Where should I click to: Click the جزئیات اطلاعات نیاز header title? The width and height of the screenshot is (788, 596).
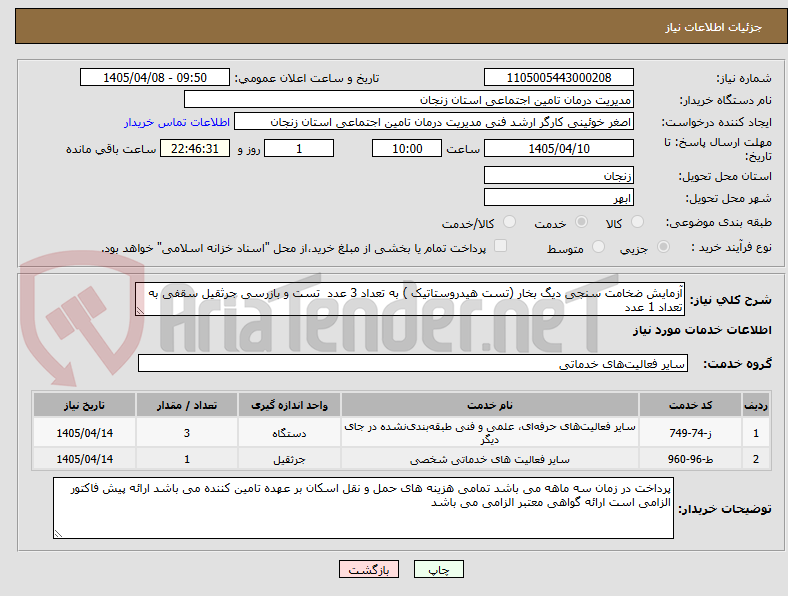coord(714,27)
